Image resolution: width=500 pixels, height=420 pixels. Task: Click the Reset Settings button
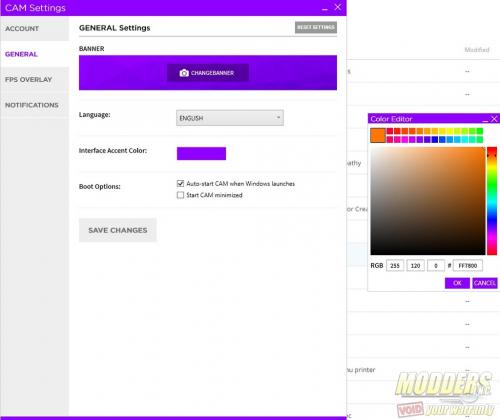pos(316,27)
